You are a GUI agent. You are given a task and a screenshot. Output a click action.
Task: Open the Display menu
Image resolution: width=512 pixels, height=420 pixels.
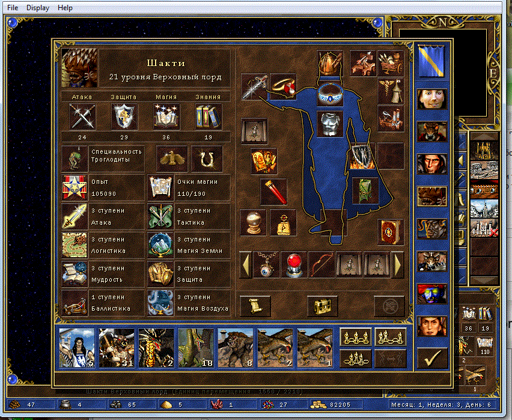[38, 8]
